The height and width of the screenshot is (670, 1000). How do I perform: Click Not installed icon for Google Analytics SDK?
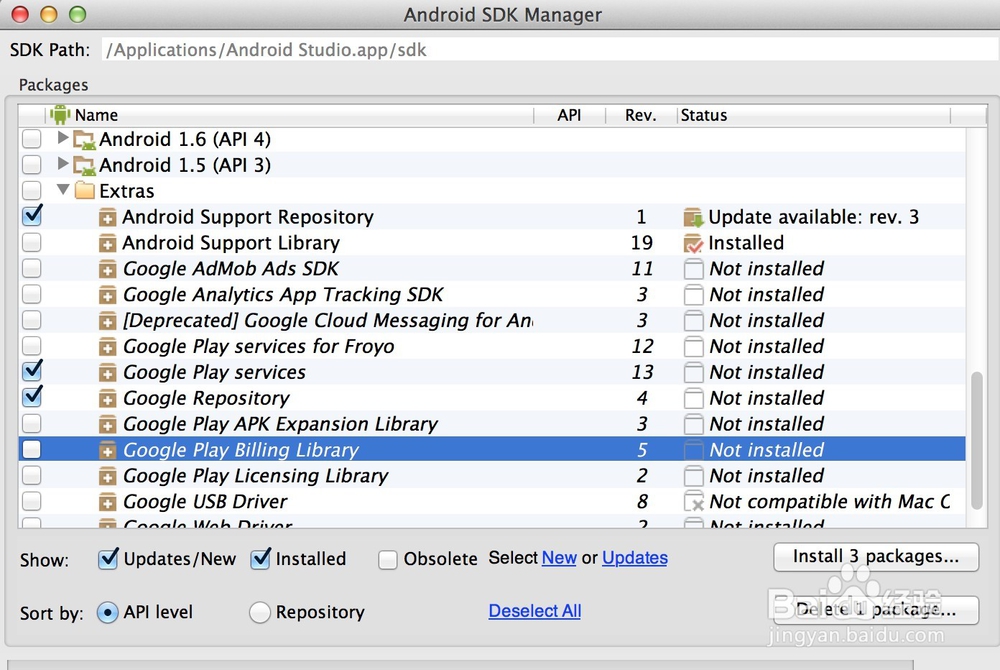click(x=693, y=295)
